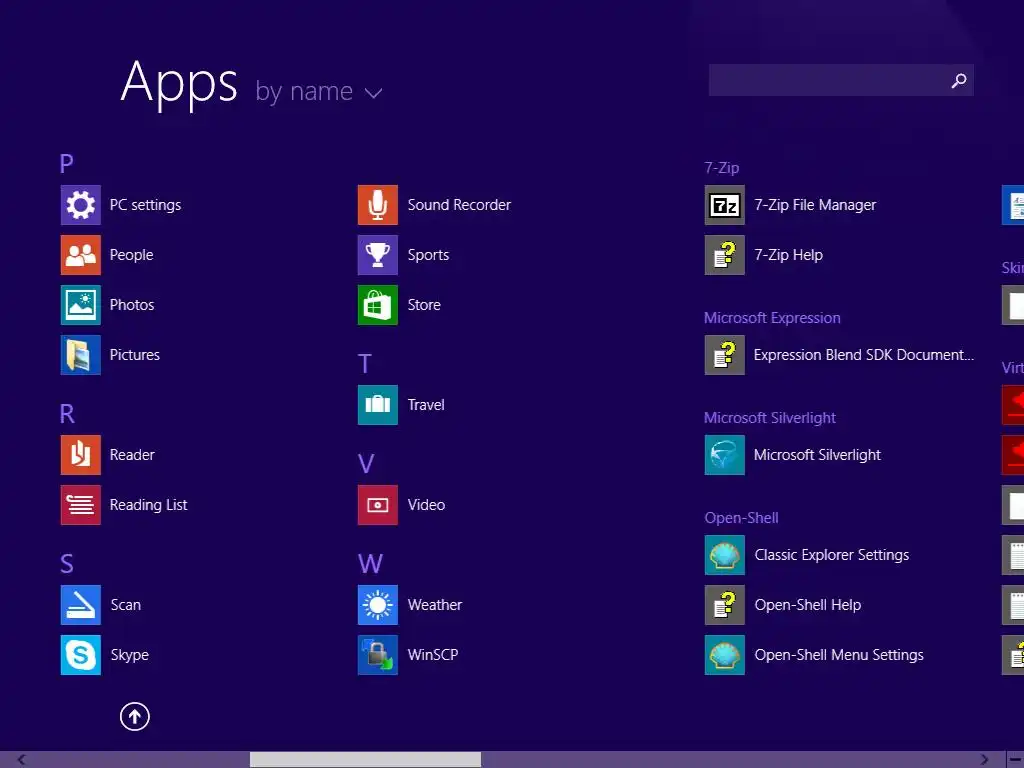Open the Photos app tile icon

pos(80,305)
